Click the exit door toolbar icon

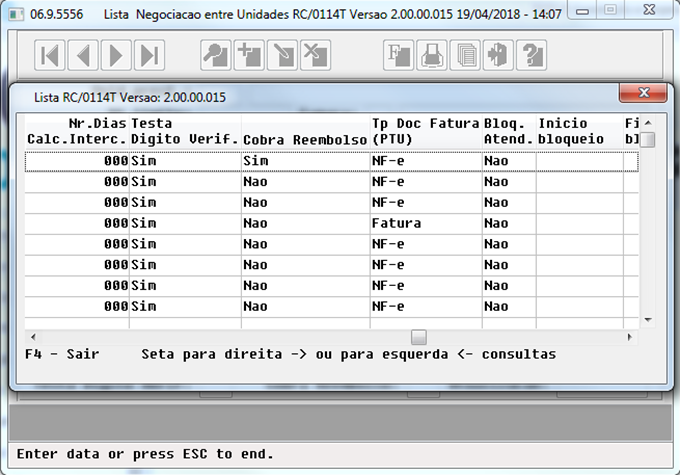click(498, 55)
